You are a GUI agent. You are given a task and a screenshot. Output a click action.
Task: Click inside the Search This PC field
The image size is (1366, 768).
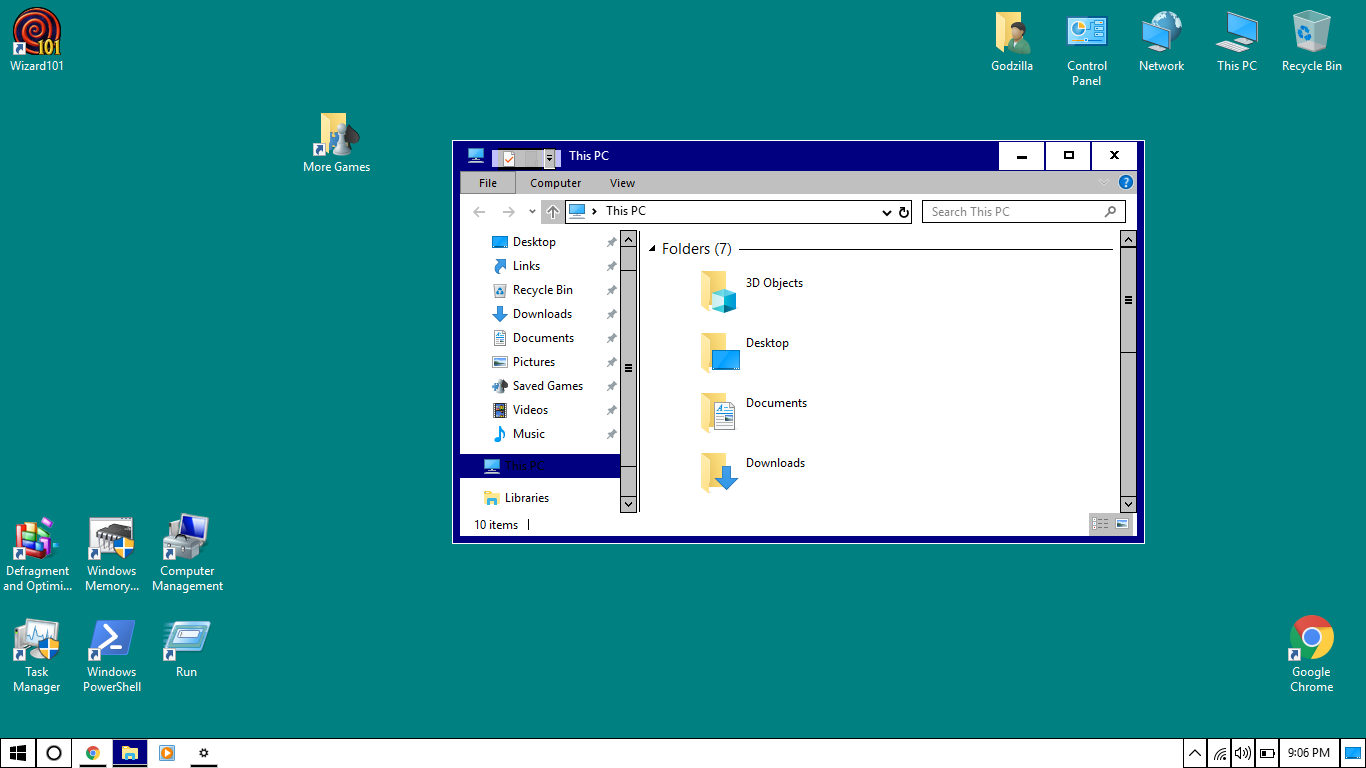(1010, 211)
